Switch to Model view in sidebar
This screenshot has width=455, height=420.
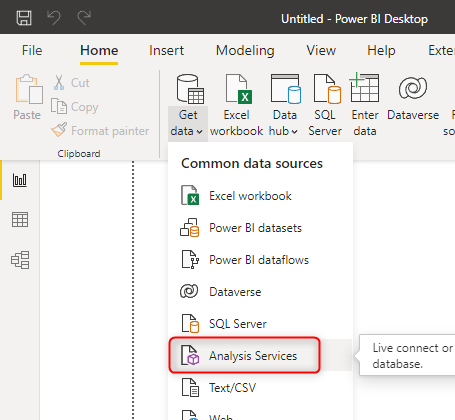point(20,260)
